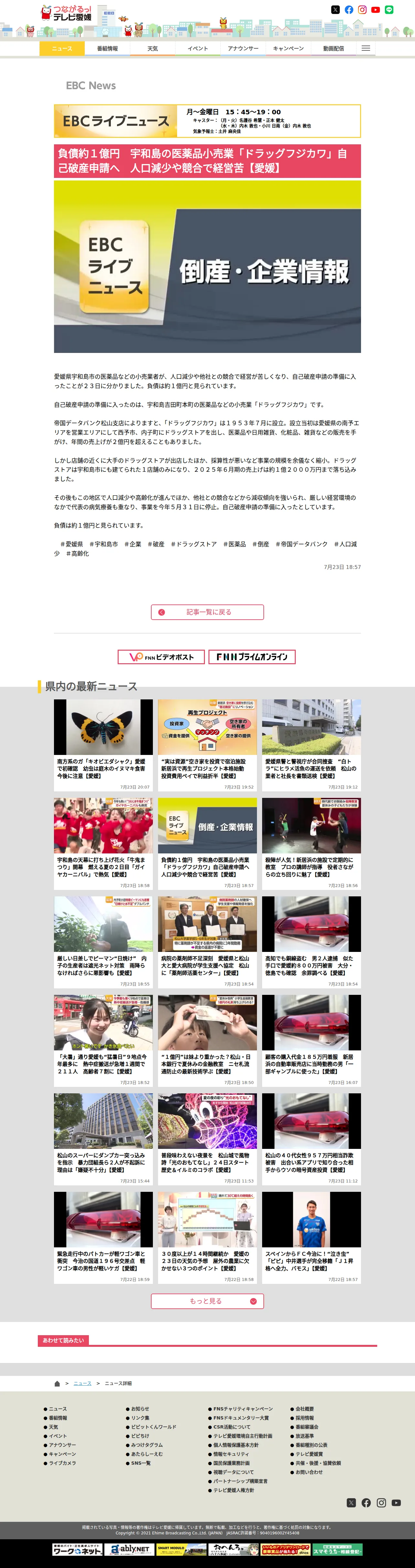415x1568 pixels.
Task: Click the SMART MODULO banner
Action: tap(181, 1549)
